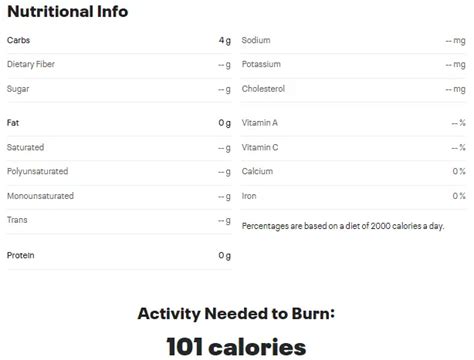This screenshot has width=474, height=360.
Task: Click the 101 calories text
Action: [x=236, y=347]
